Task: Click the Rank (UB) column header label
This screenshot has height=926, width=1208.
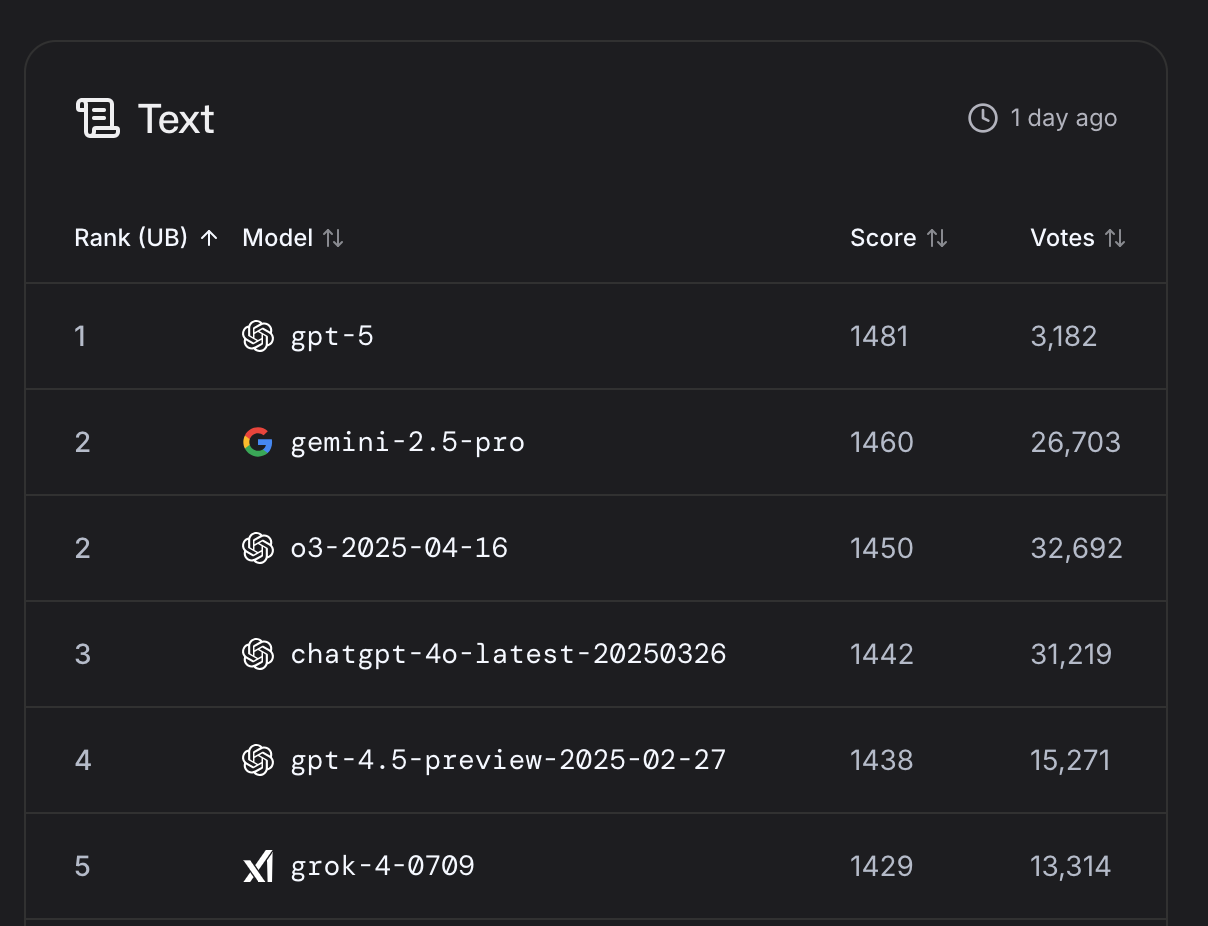Action: 131,238
